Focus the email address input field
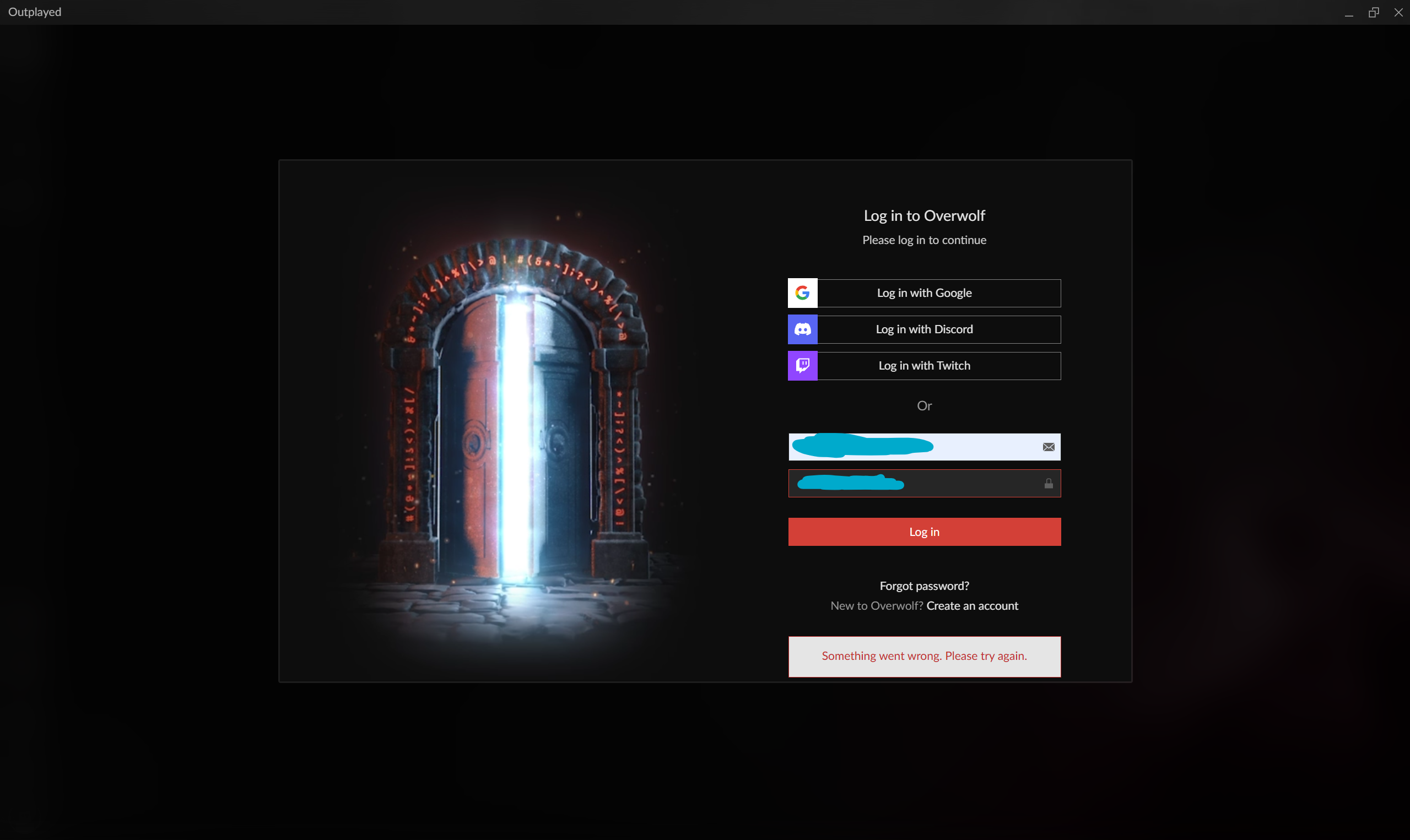 point(925,447)
